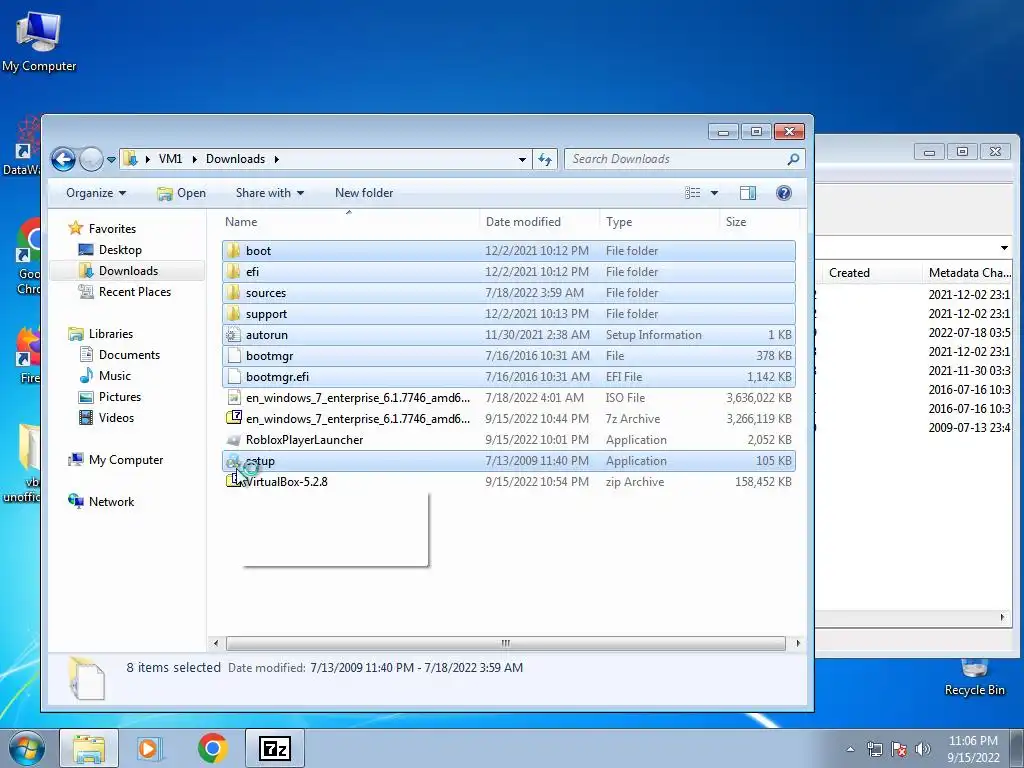Open the recent locations dropdown beside navigation arrows
The image size is (1024, 768).
coord(111,159)
